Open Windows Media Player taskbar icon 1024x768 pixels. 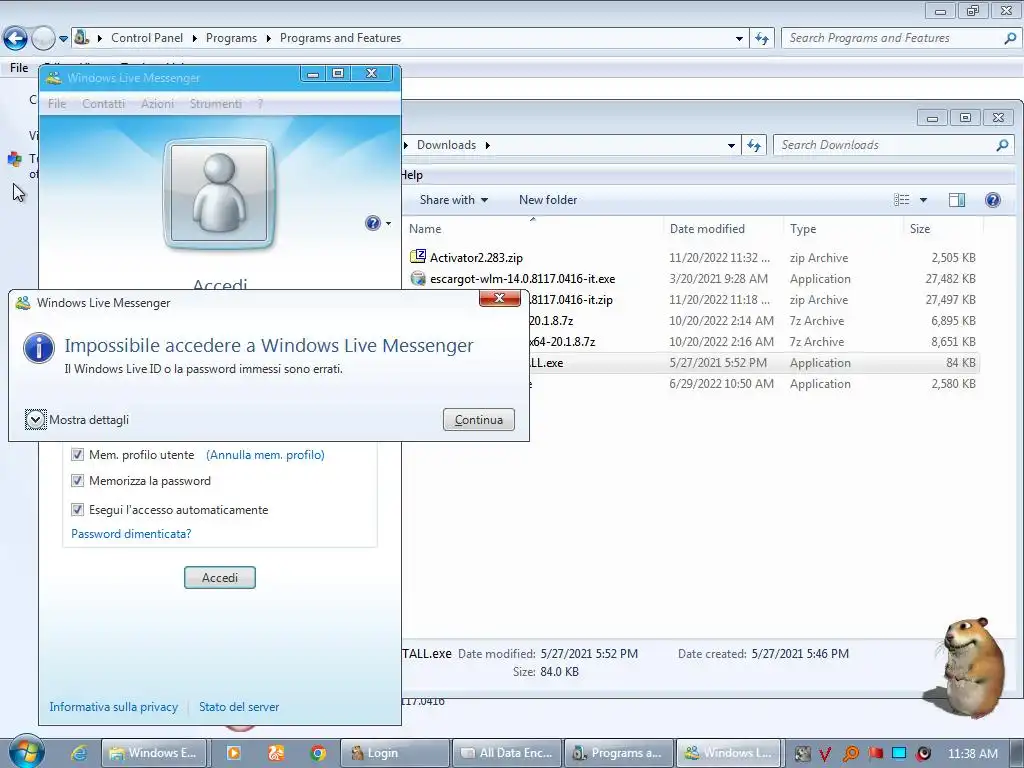pyautogui.click(x=233, y=753)
